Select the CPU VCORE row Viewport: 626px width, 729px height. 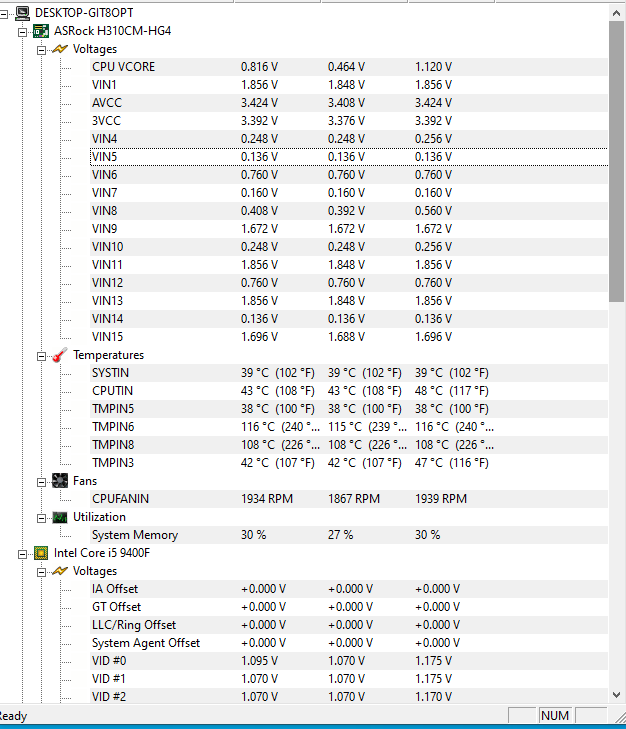point(349,67)
